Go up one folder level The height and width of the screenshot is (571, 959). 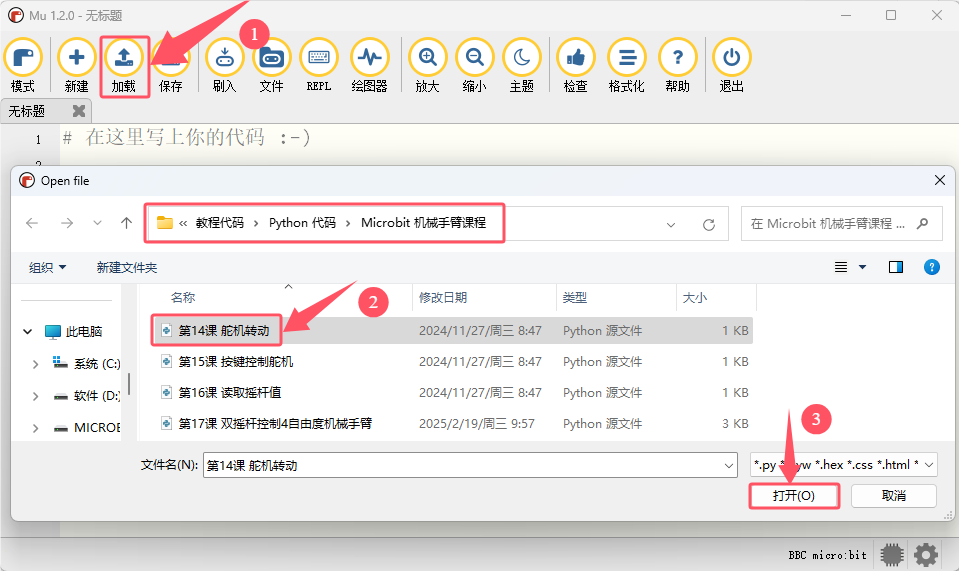[x=126, y=223]
